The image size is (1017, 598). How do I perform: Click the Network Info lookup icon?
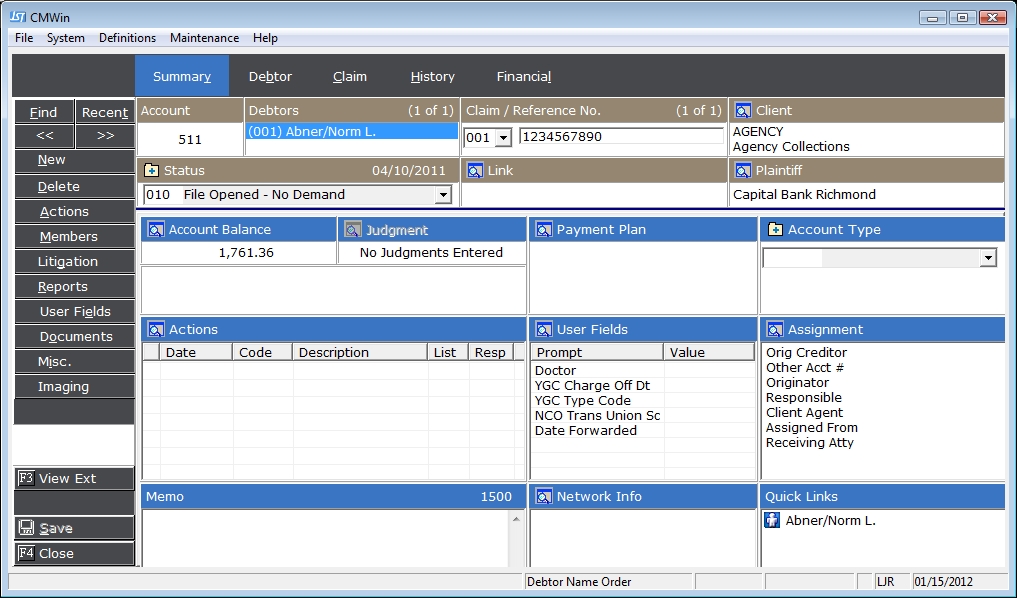544,497
